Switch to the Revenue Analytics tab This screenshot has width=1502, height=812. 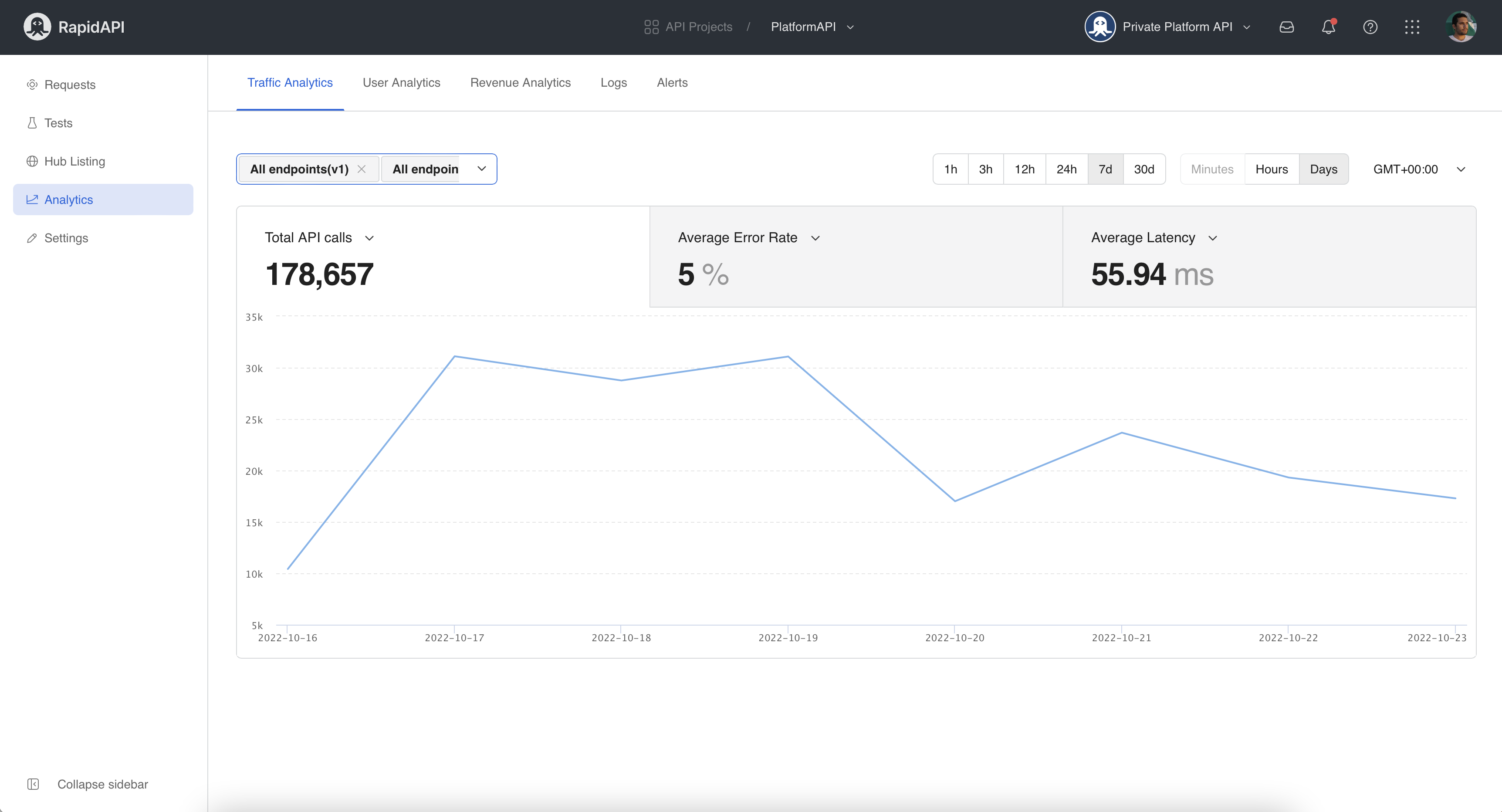coord(520,83)
